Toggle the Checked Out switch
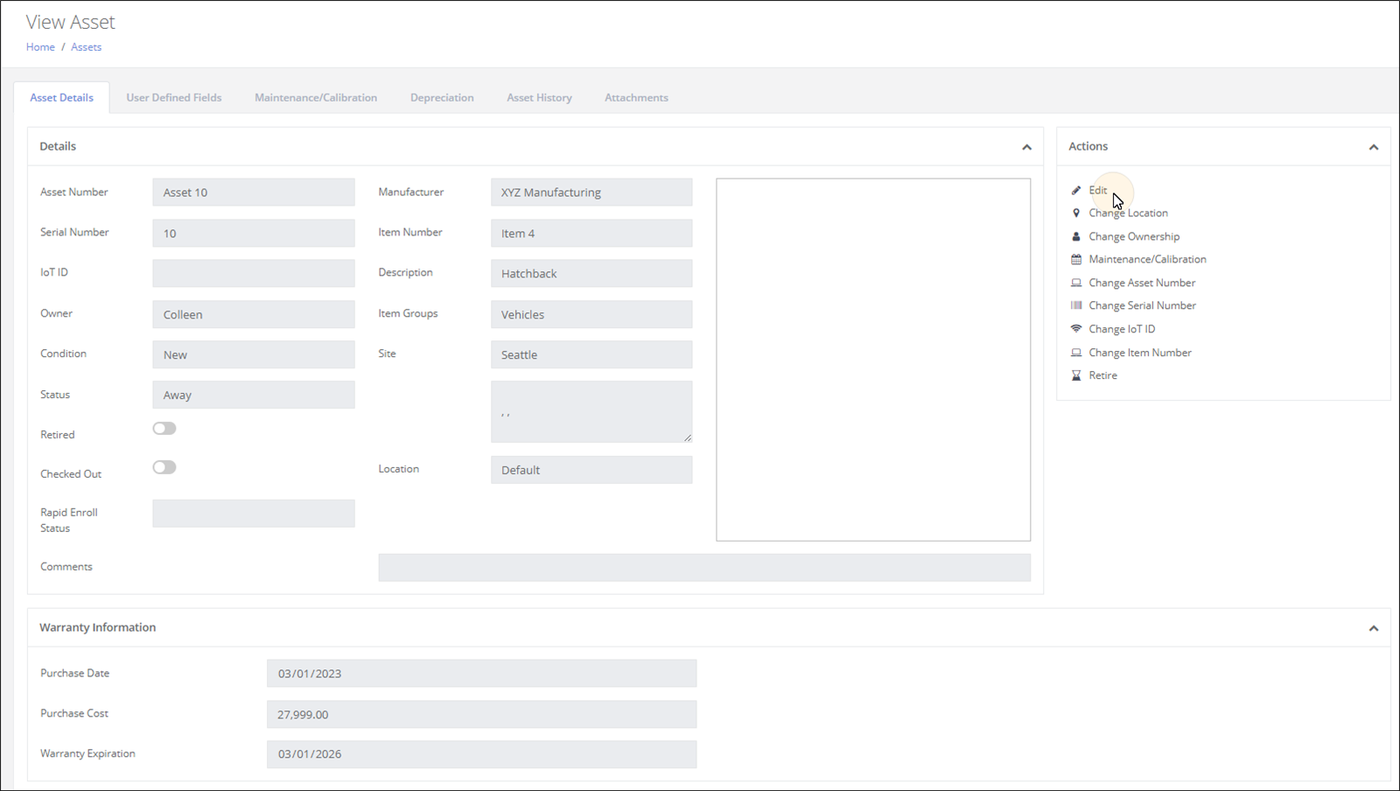Viewport: 1400px width, 791px height. (x=164, y=467)
